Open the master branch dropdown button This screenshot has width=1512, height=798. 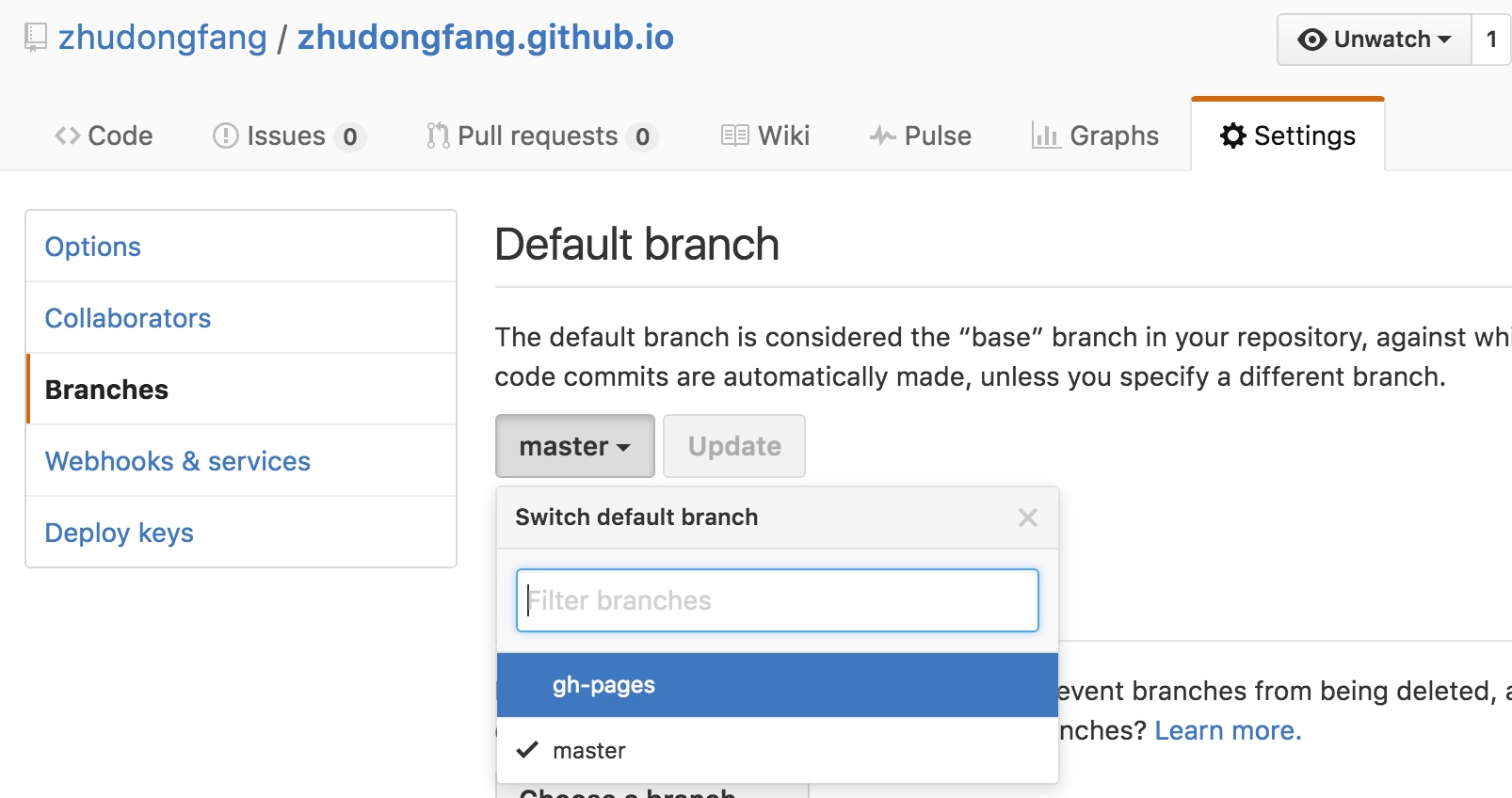click(574, 446)
